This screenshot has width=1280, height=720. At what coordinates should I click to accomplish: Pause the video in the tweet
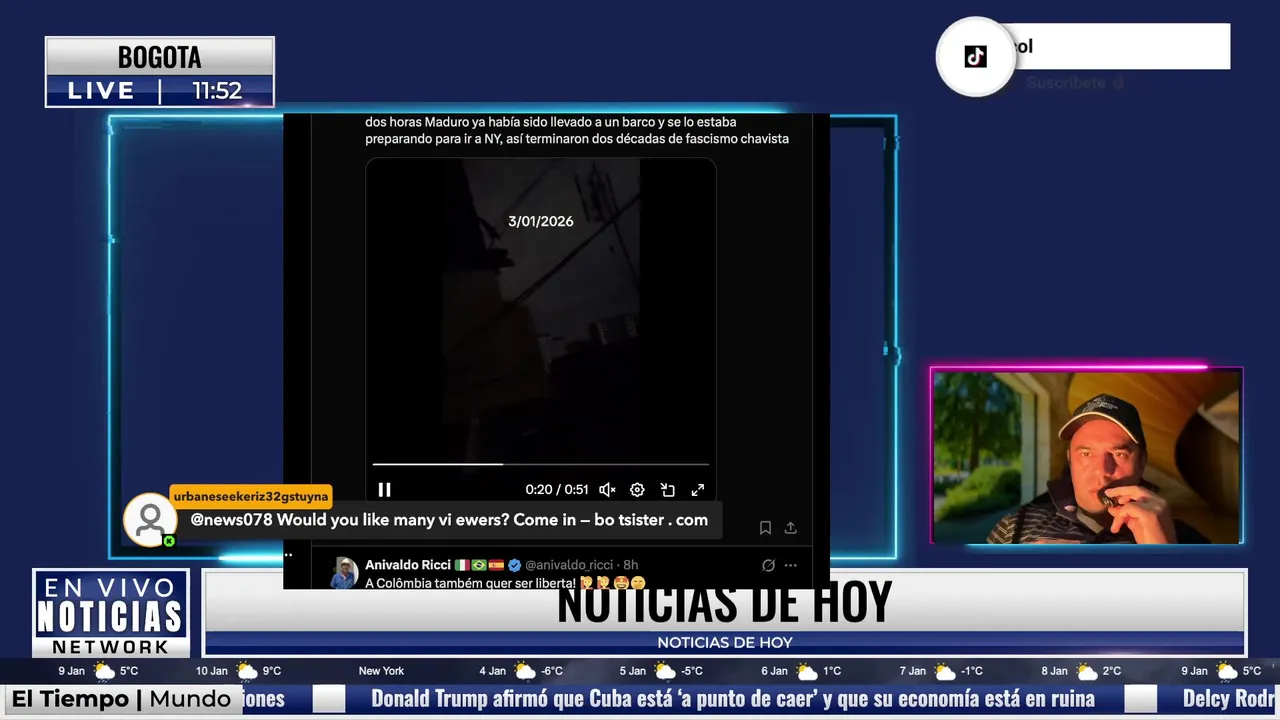click(384, 490)
